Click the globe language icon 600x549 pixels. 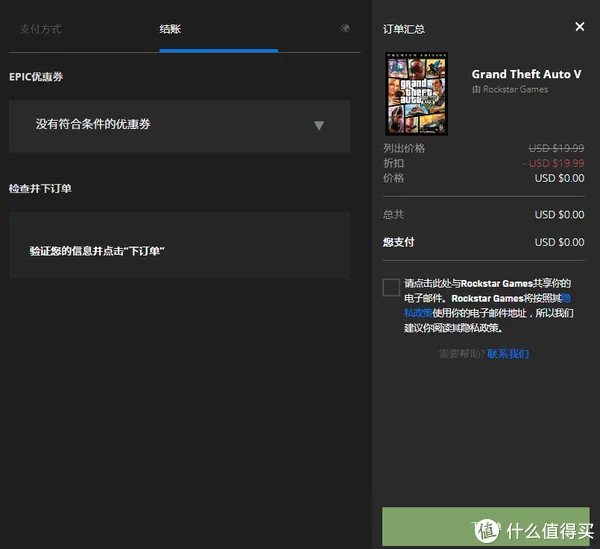point(345,28)
